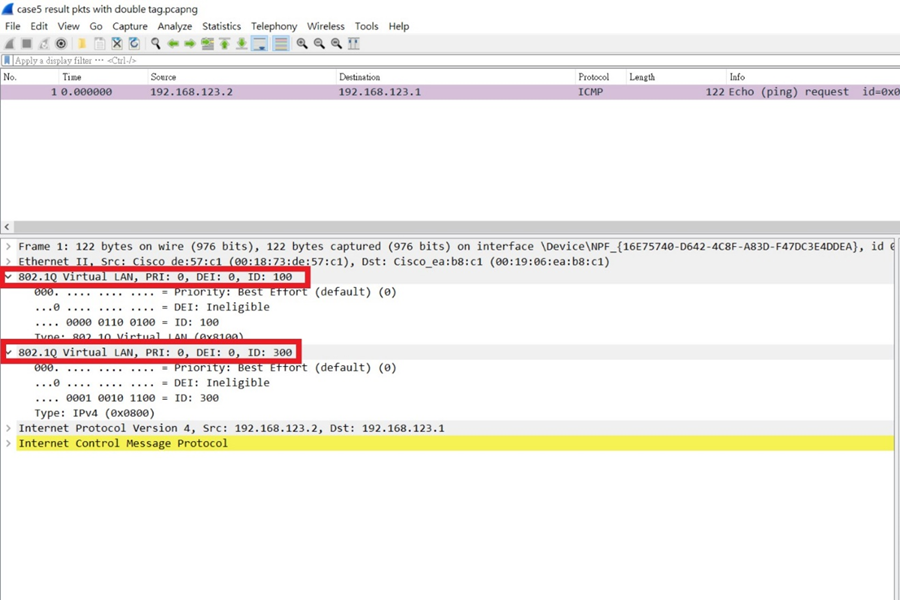Open capture options
900x600 pixels.
point(61,44)
